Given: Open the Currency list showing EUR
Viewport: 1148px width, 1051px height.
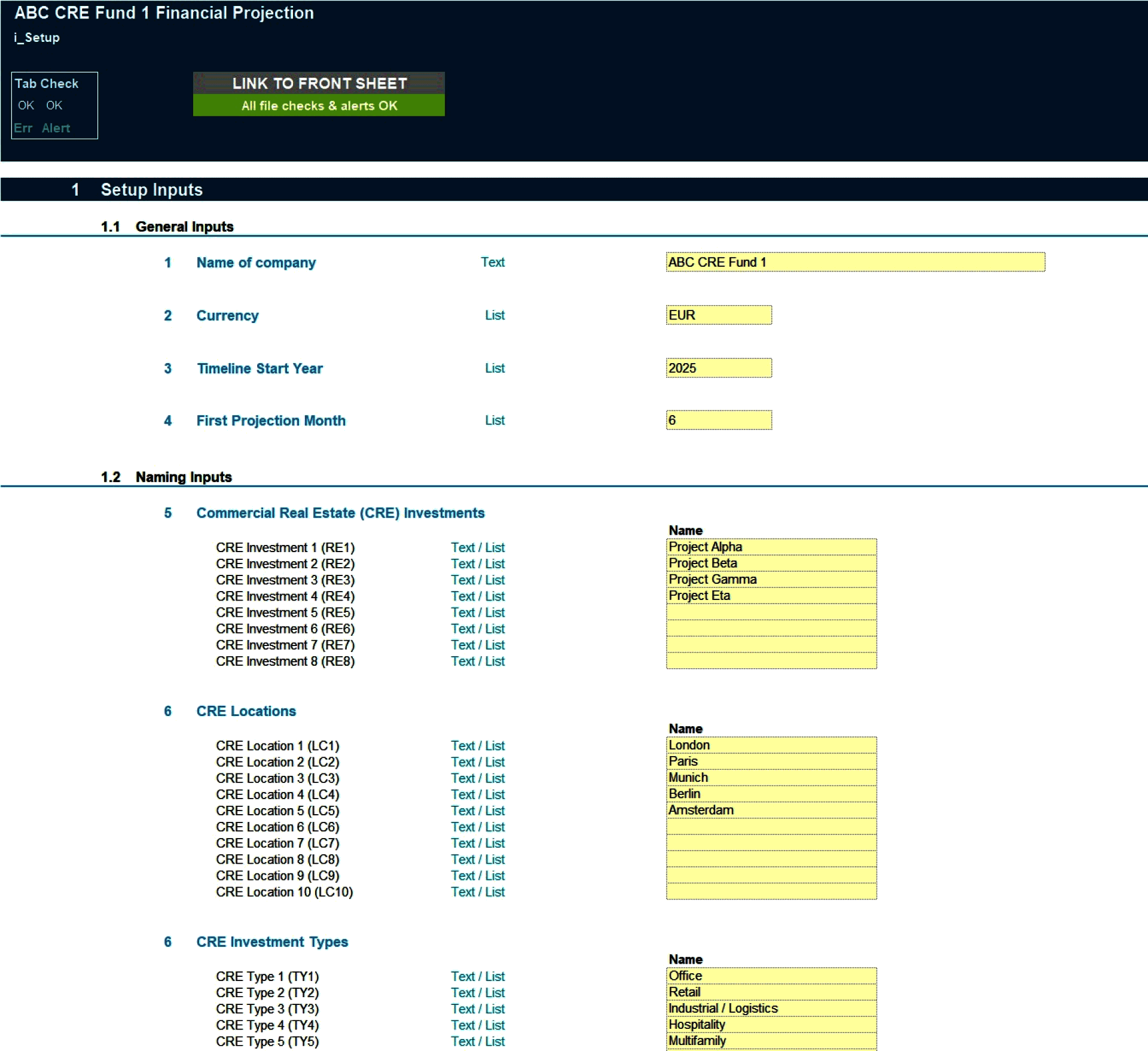Looking at the screenshot, I should coord(718,315).
